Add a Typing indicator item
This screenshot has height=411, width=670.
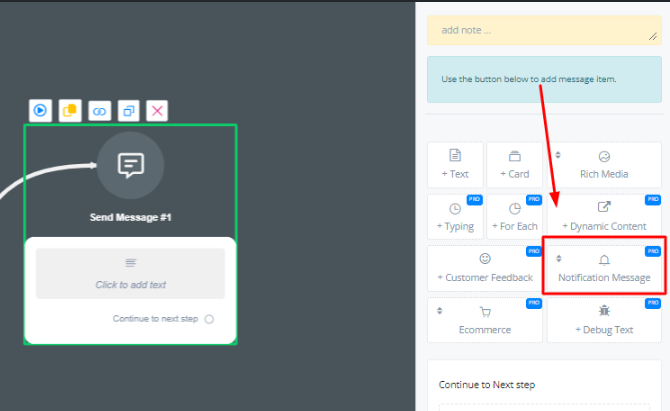[455, 217]
